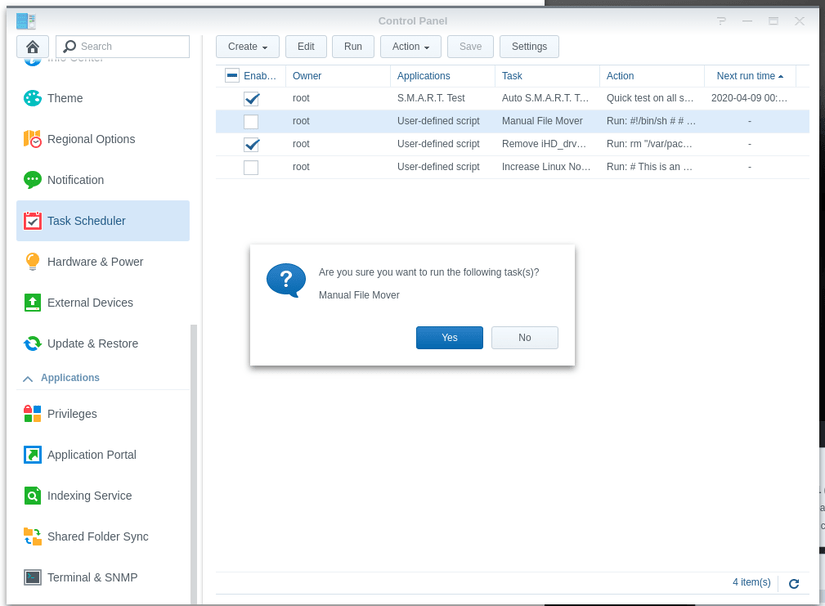Image resolution: width=825 pixels, height=606 pixels.
Task: Focus the Search input field
Action: (123, 46)
